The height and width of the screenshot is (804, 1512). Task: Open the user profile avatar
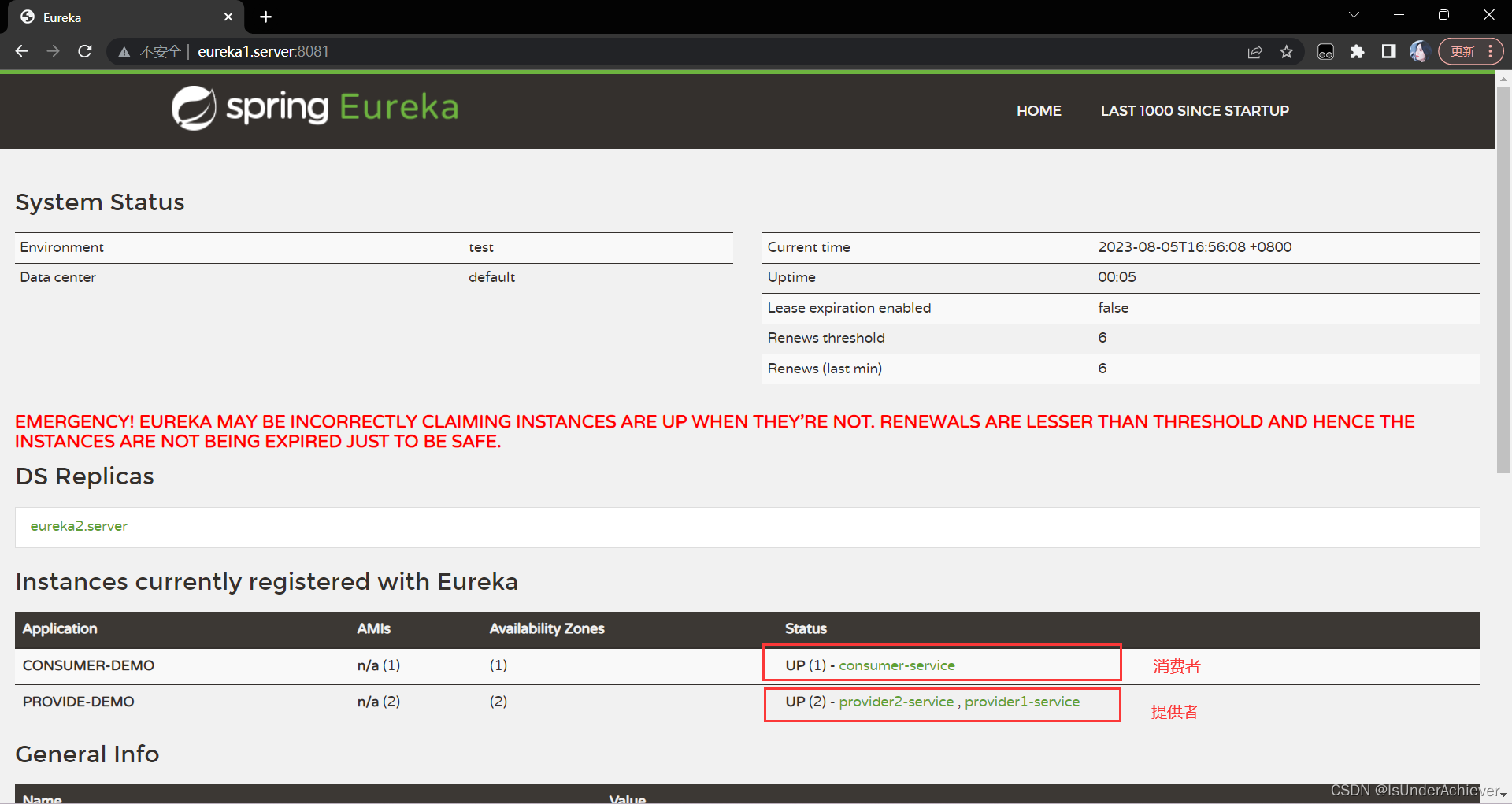coord(1419,52)
